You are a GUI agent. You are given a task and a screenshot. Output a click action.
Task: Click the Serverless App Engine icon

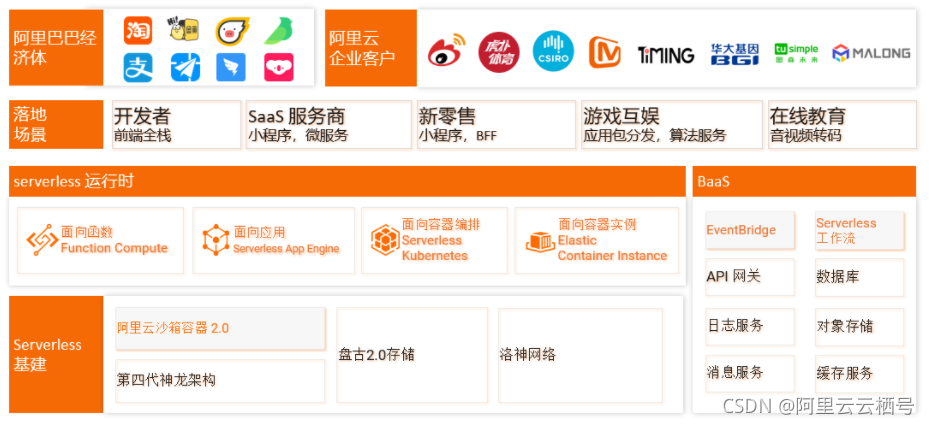pyautogui.click(x=215, y=240)
